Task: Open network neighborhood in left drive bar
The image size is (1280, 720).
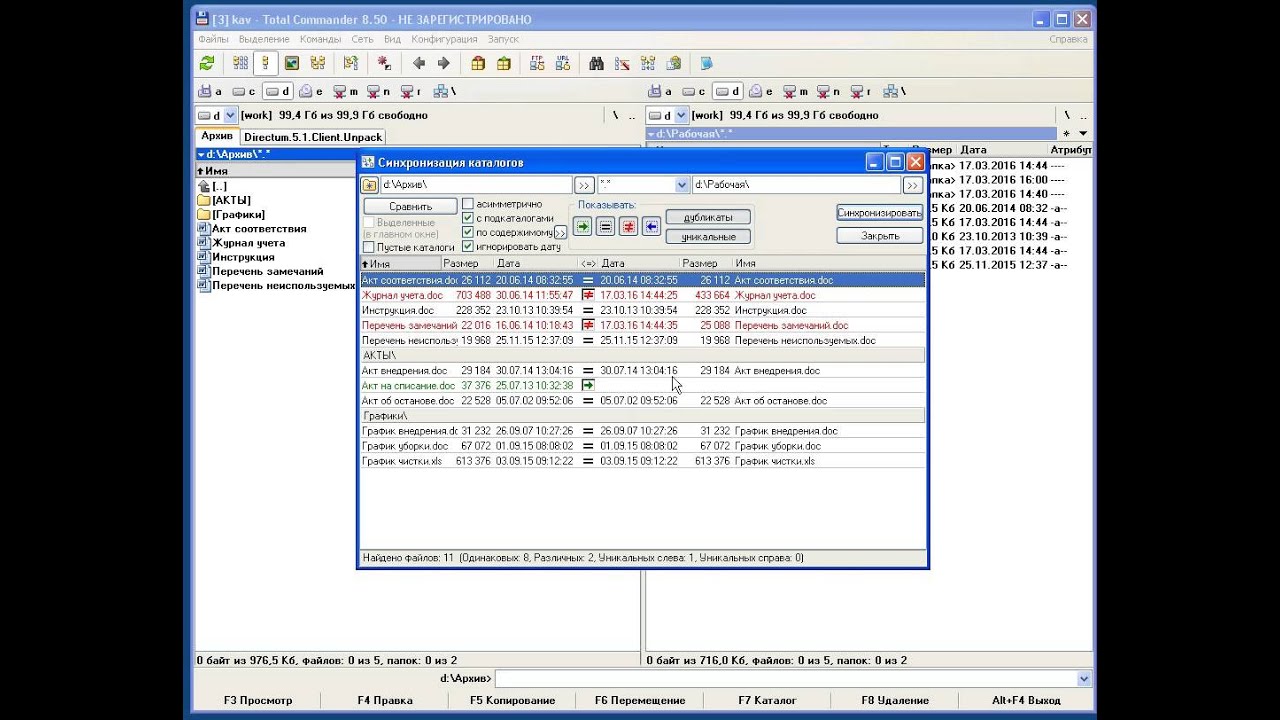Action: click(x=447, y=91)
